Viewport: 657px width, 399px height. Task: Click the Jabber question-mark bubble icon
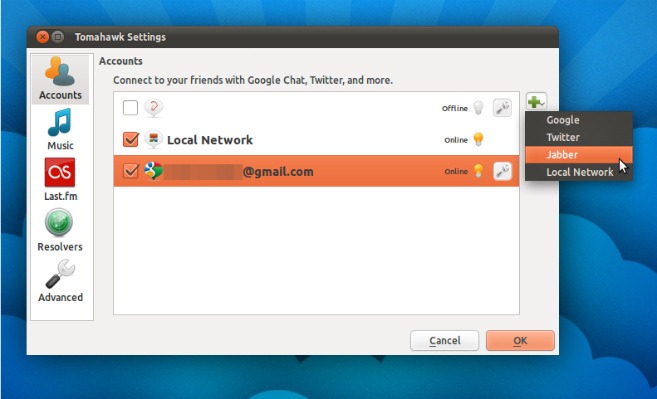pos(154,108)
